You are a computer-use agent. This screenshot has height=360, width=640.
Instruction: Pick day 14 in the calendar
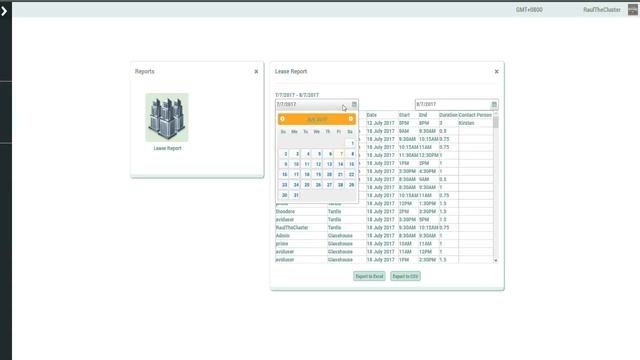click(x=340, y=164)
